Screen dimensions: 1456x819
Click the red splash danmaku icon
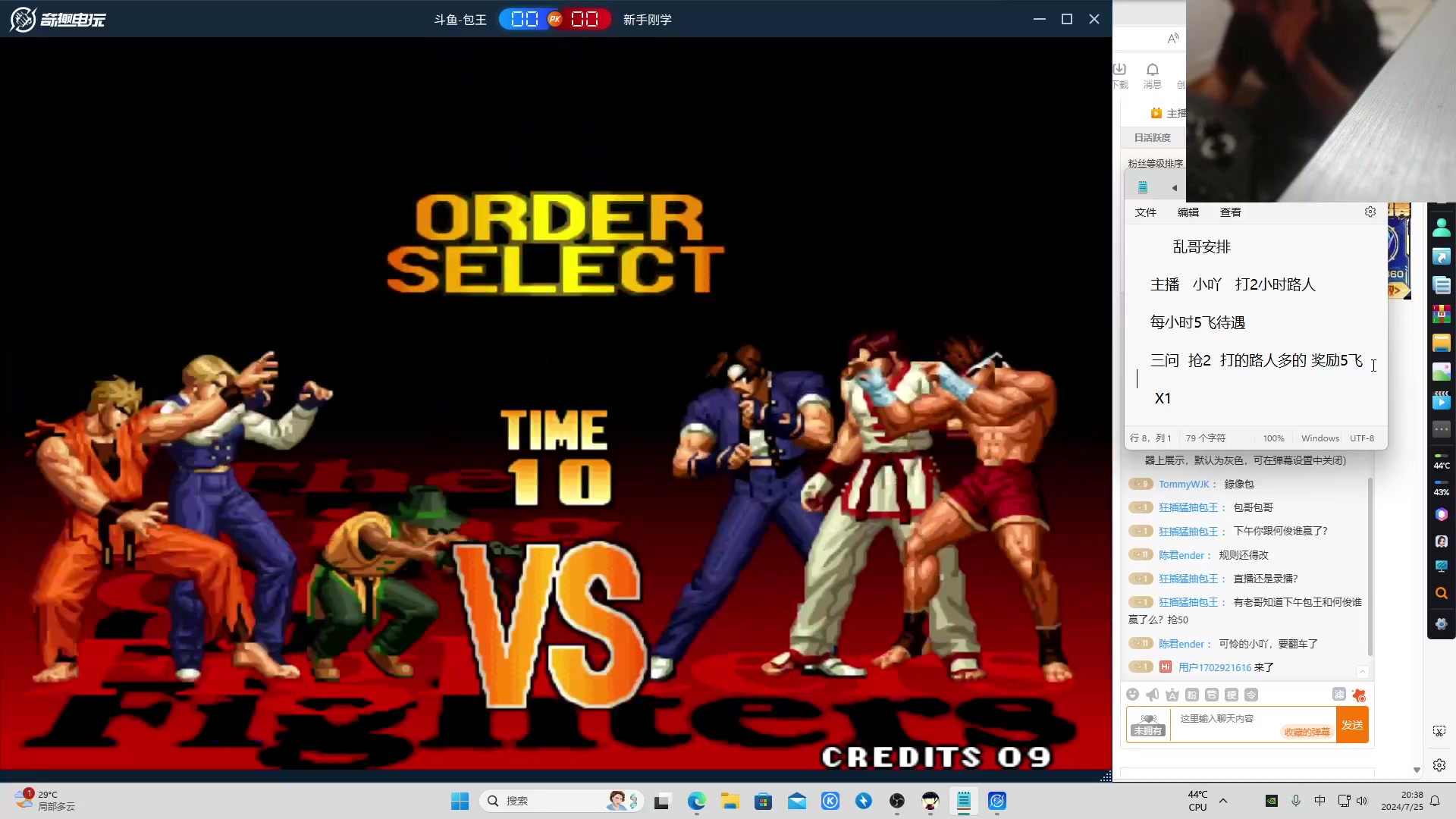point(1358,695)
